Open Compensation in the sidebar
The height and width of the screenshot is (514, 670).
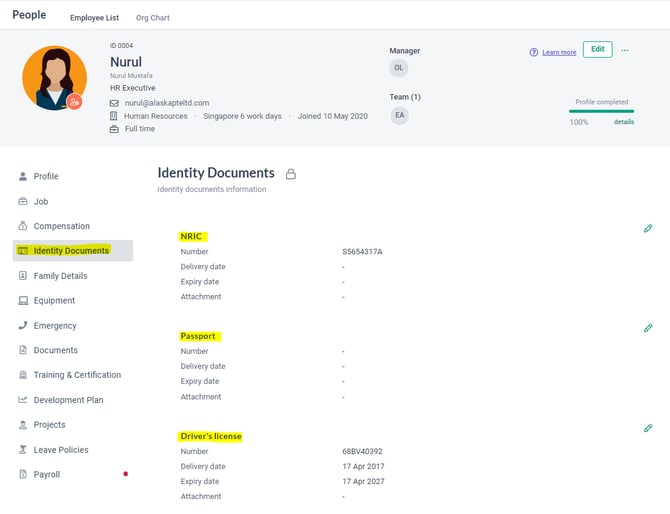(61, 226)
